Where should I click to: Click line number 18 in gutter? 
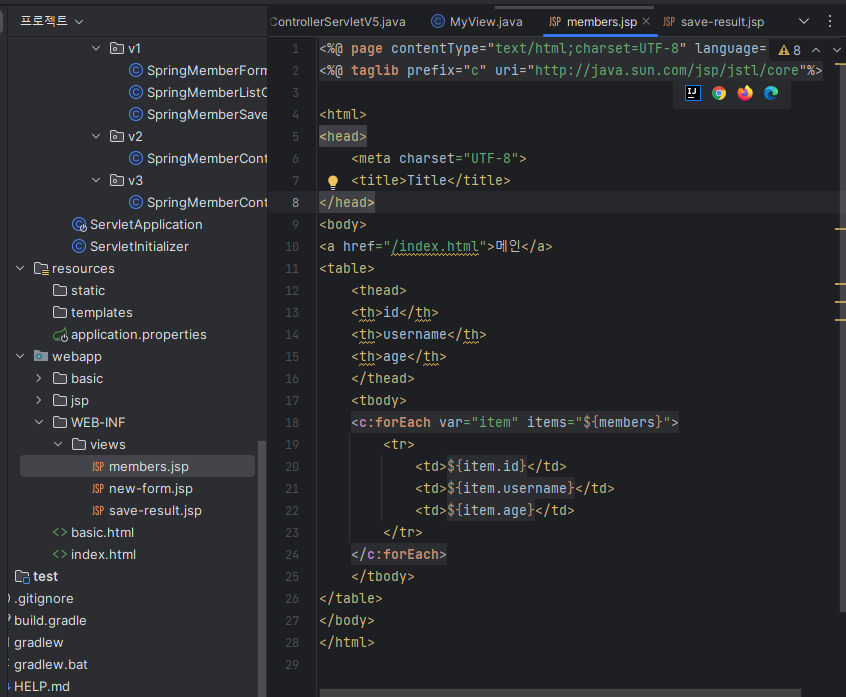coord(292,422)
